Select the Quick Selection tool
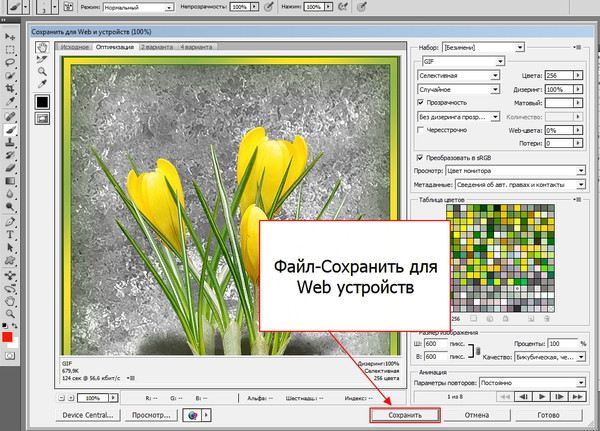 10,75
